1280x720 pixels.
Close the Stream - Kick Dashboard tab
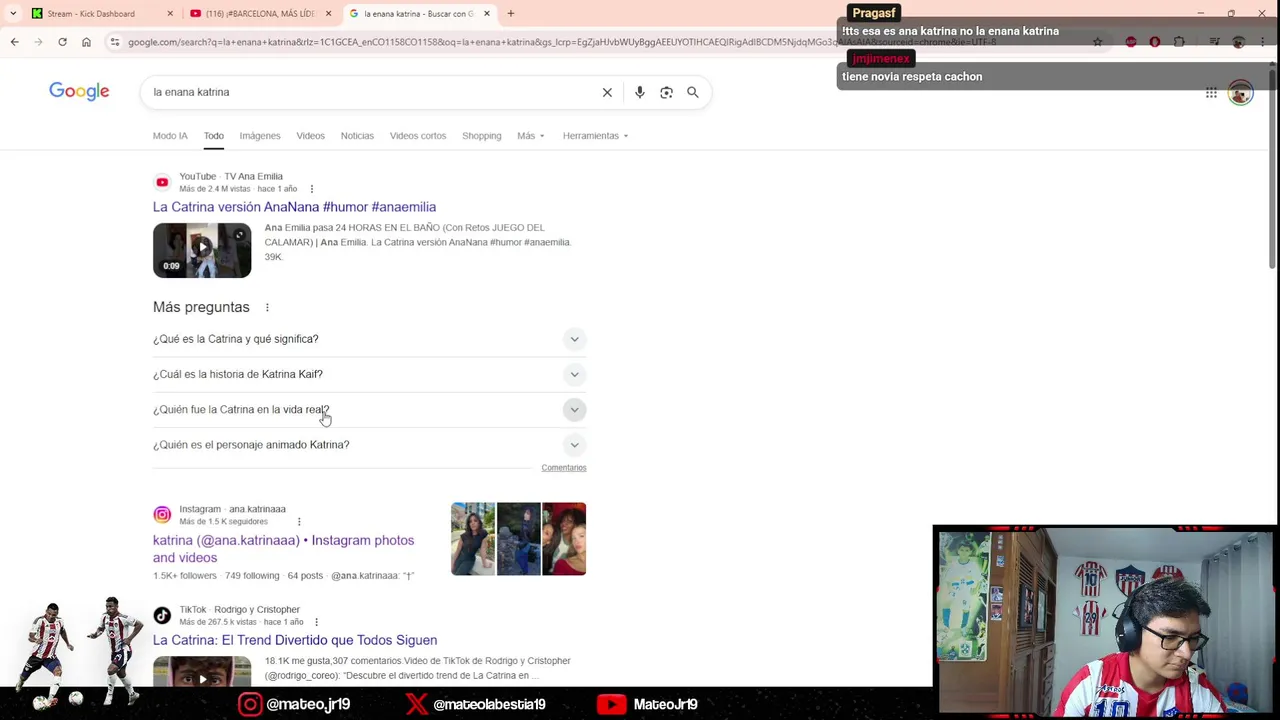click(170, 14)
